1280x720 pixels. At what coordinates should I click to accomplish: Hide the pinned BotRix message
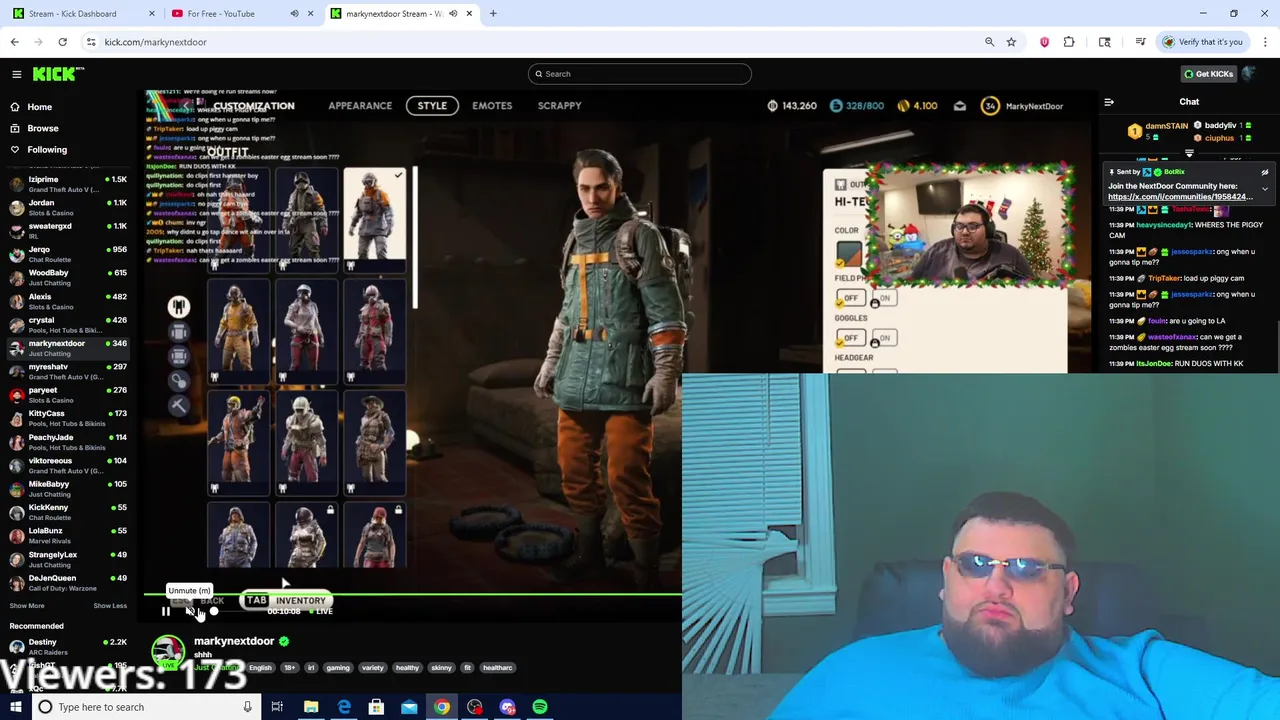[1264, 172]
